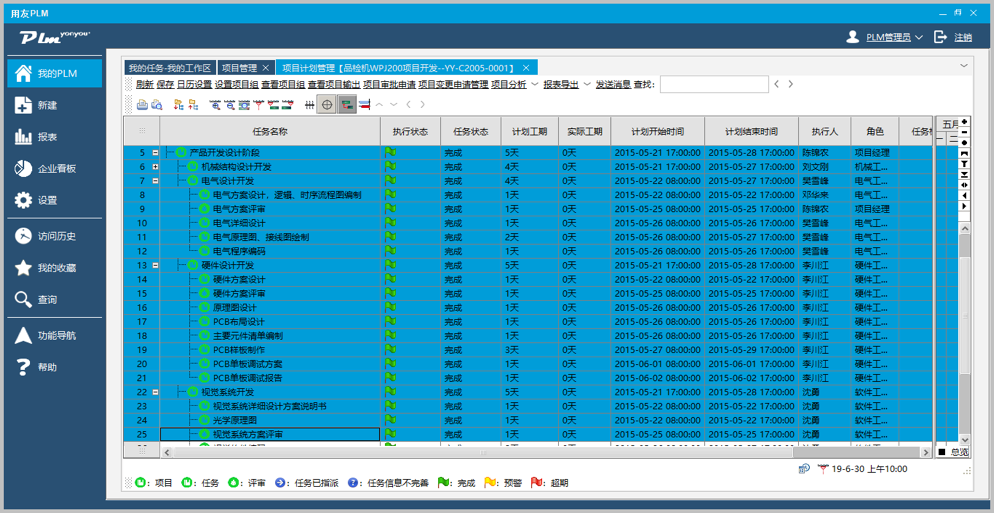The width and height of the screenshot is (994, 513).
Task: Open 我的PLM in the sidebar
Action: coord(56,74)
